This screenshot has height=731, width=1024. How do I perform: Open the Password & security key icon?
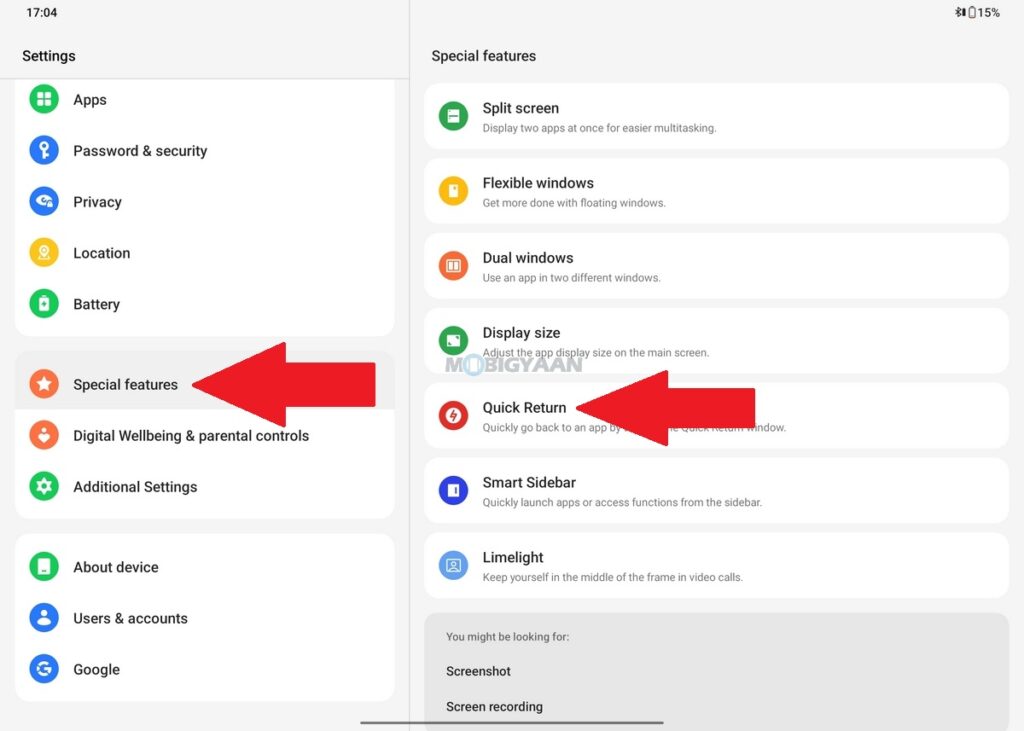(x=44, y=150)
